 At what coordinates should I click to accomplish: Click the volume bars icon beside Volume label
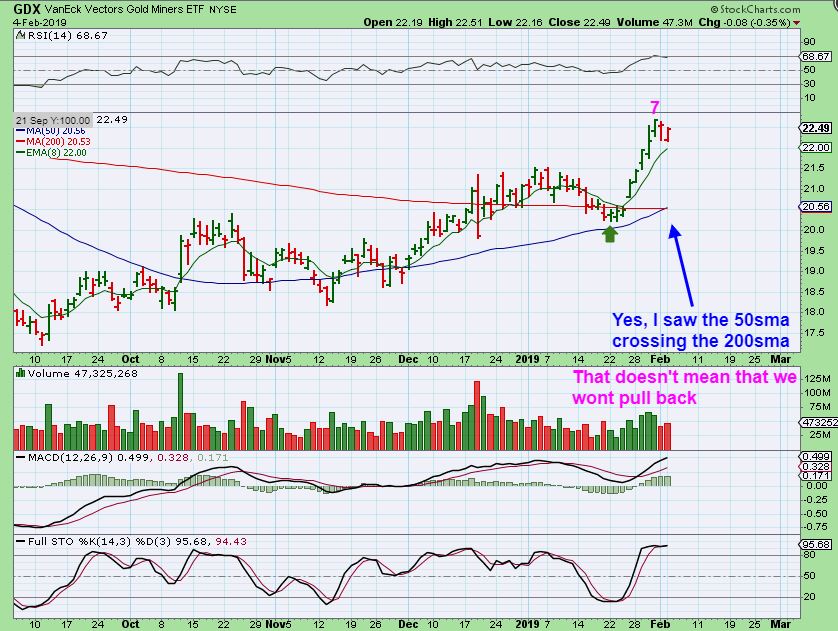click(20, 373)
